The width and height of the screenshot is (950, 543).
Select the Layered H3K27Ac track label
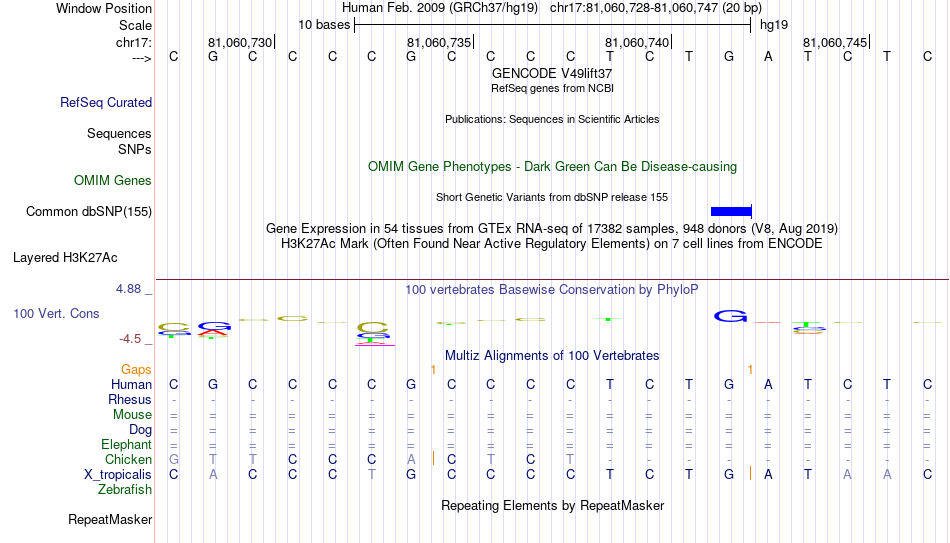click(x=65, y=258)
